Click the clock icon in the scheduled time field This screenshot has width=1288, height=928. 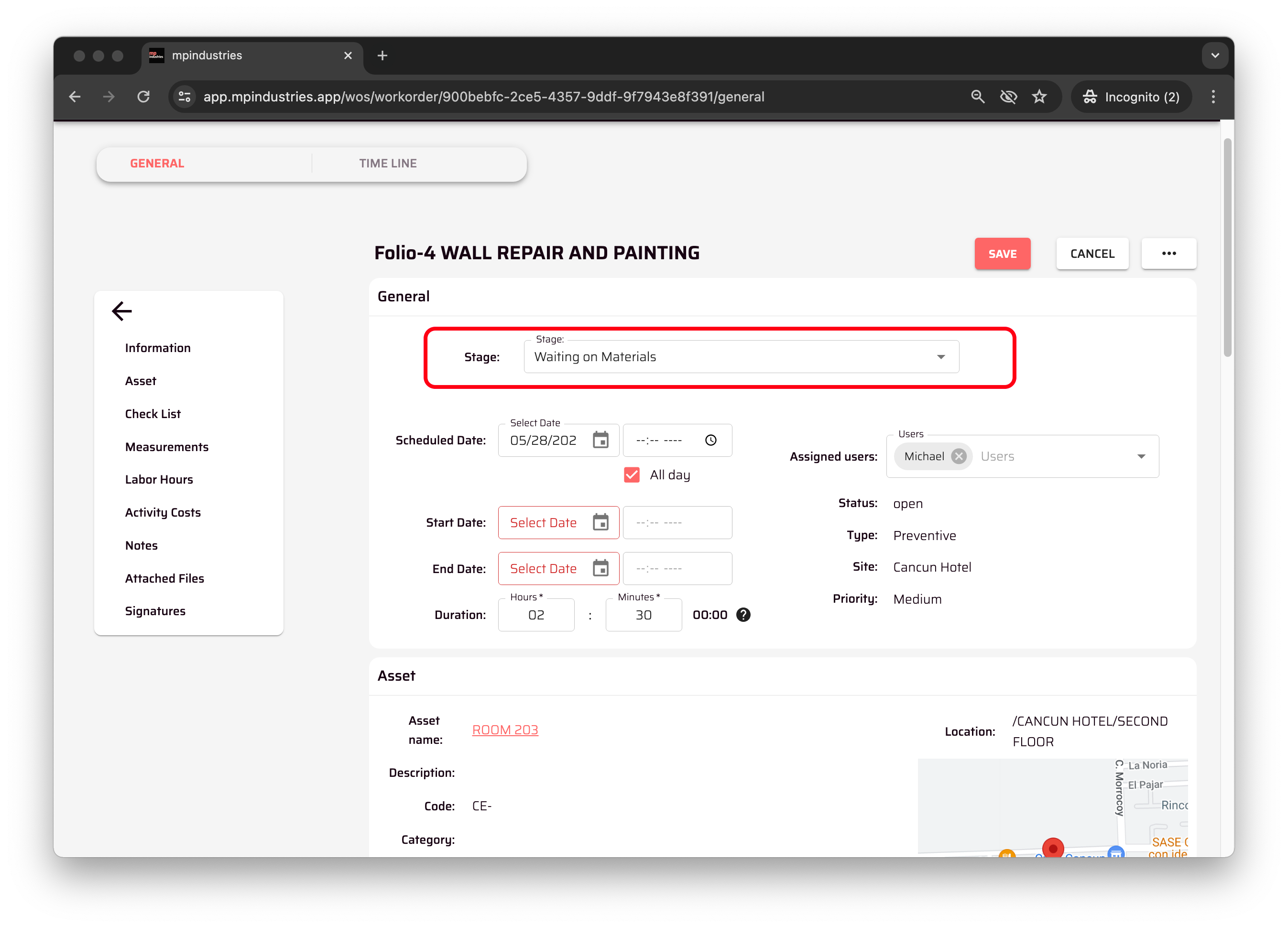click(710, 440)
